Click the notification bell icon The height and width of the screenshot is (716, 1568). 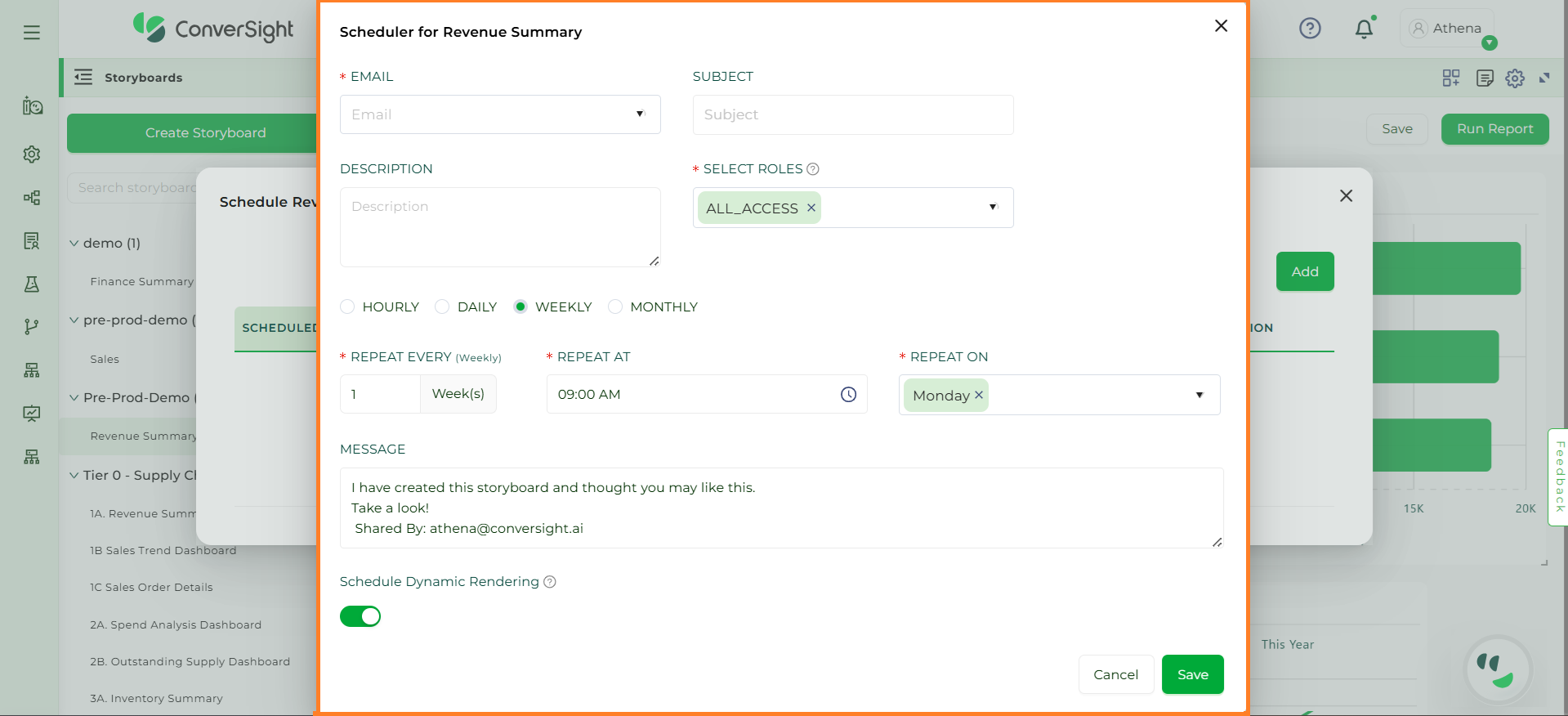pyautogui.click(x=1364, y=29)
